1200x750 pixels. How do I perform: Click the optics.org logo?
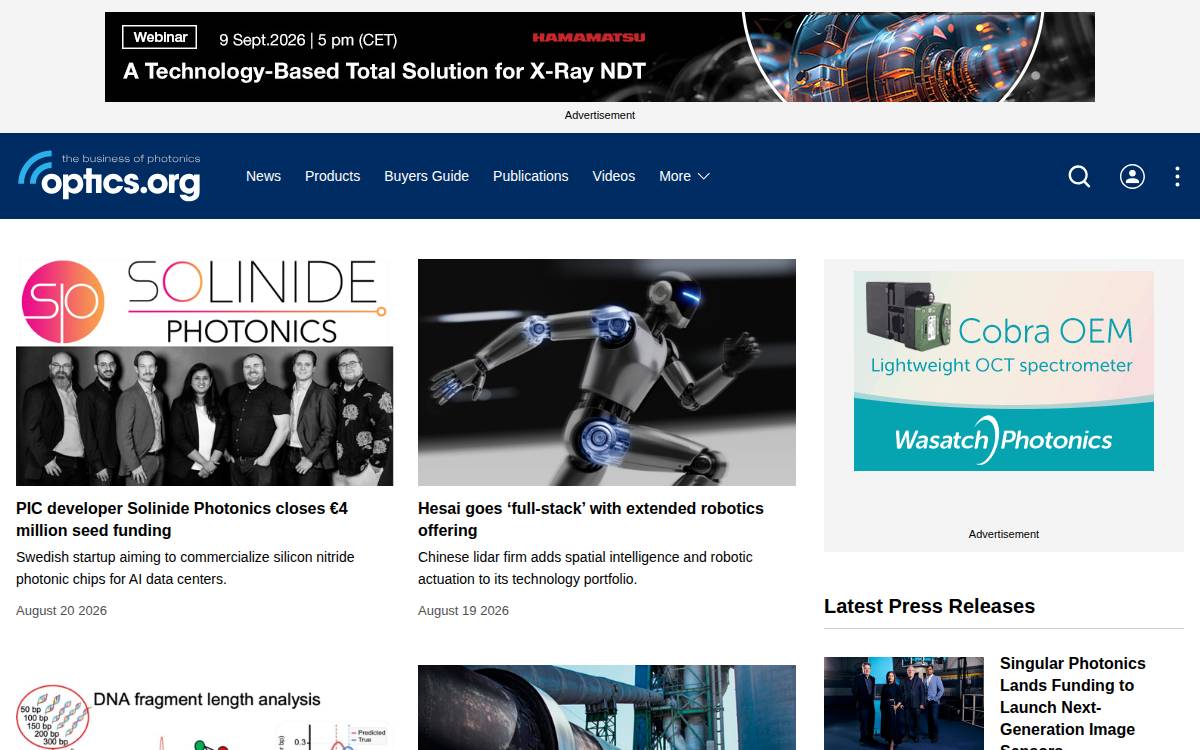(x=109, y=176)
